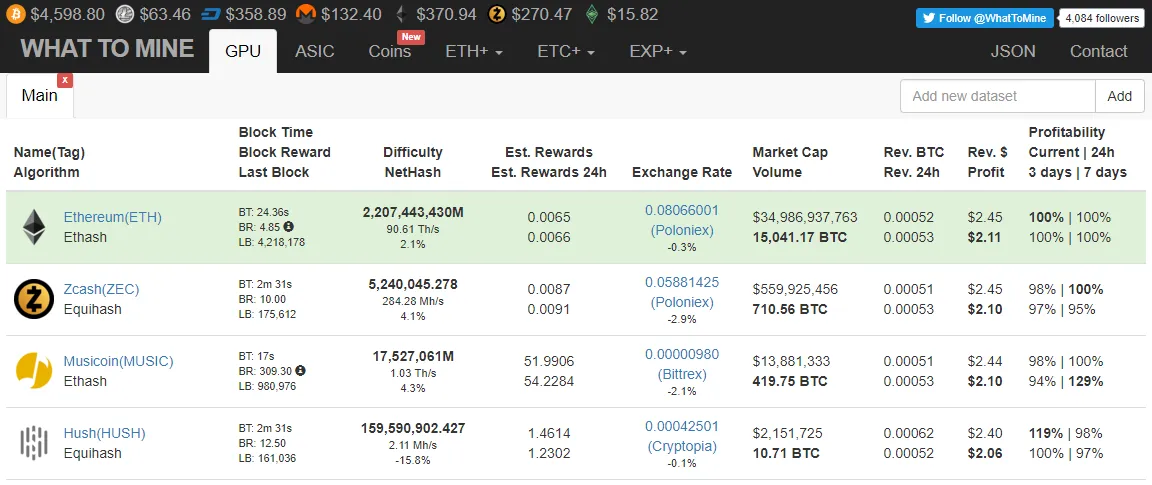Switch to the ASIC tab
The height and width of the screenshot is (485, 1152).
(314, 51)
